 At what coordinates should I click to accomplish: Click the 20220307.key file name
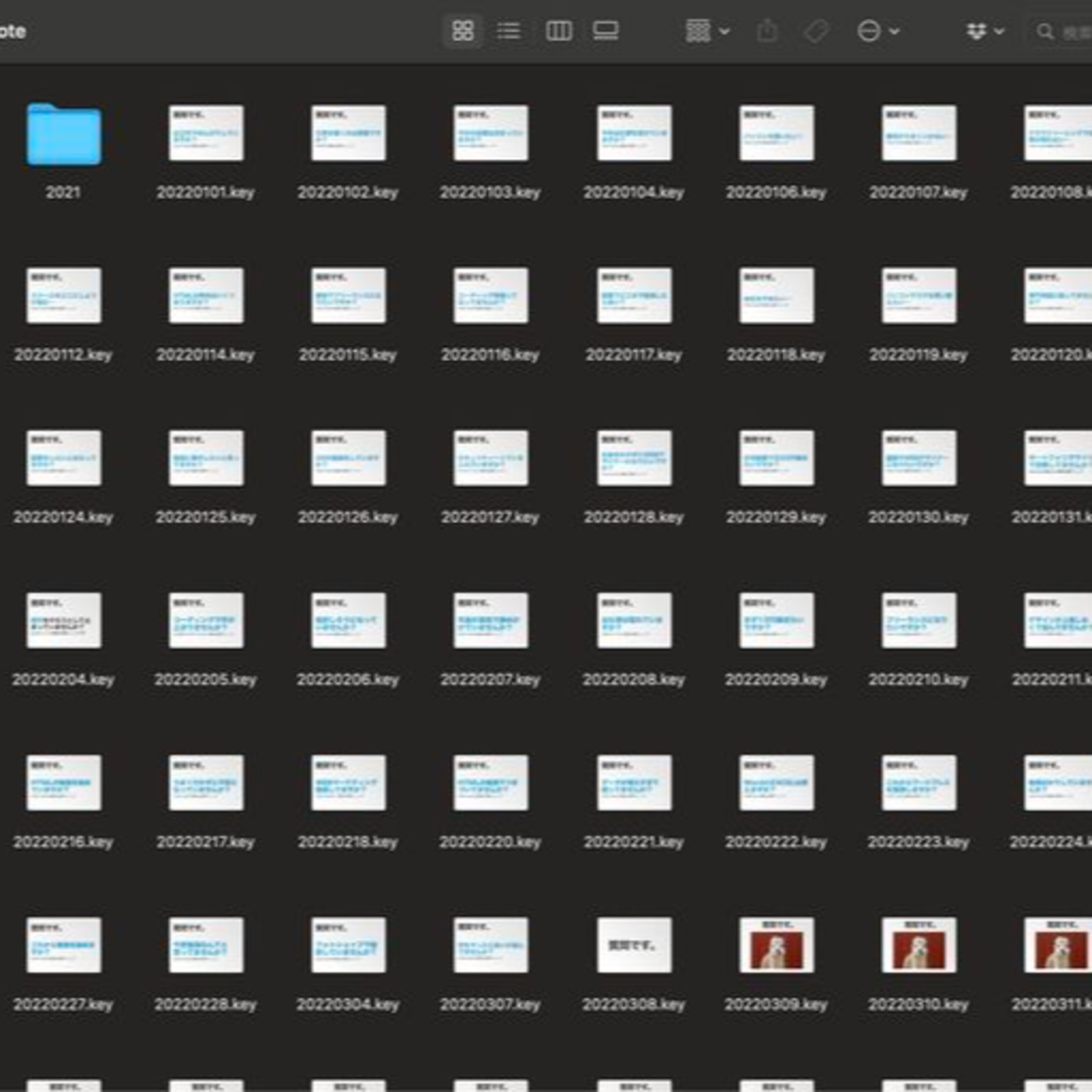pyautogui.click(x=491, y=1004)
